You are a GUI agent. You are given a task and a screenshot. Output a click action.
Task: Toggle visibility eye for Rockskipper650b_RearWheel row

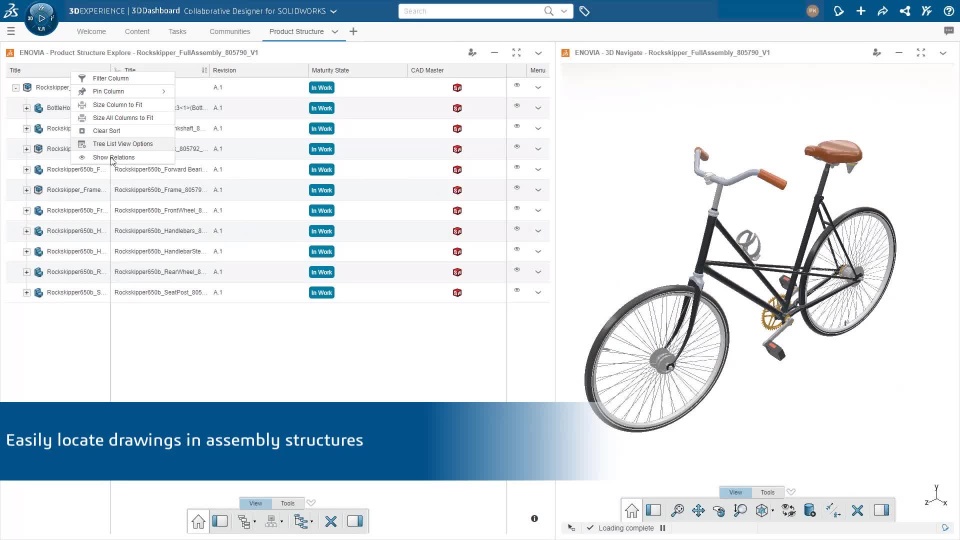tap(517, 270)
